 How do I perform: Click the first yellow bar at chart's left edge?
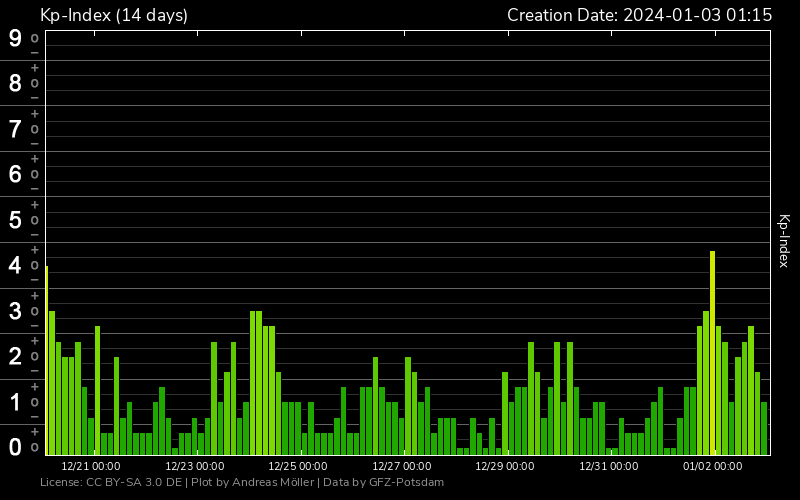click(46, 360)
